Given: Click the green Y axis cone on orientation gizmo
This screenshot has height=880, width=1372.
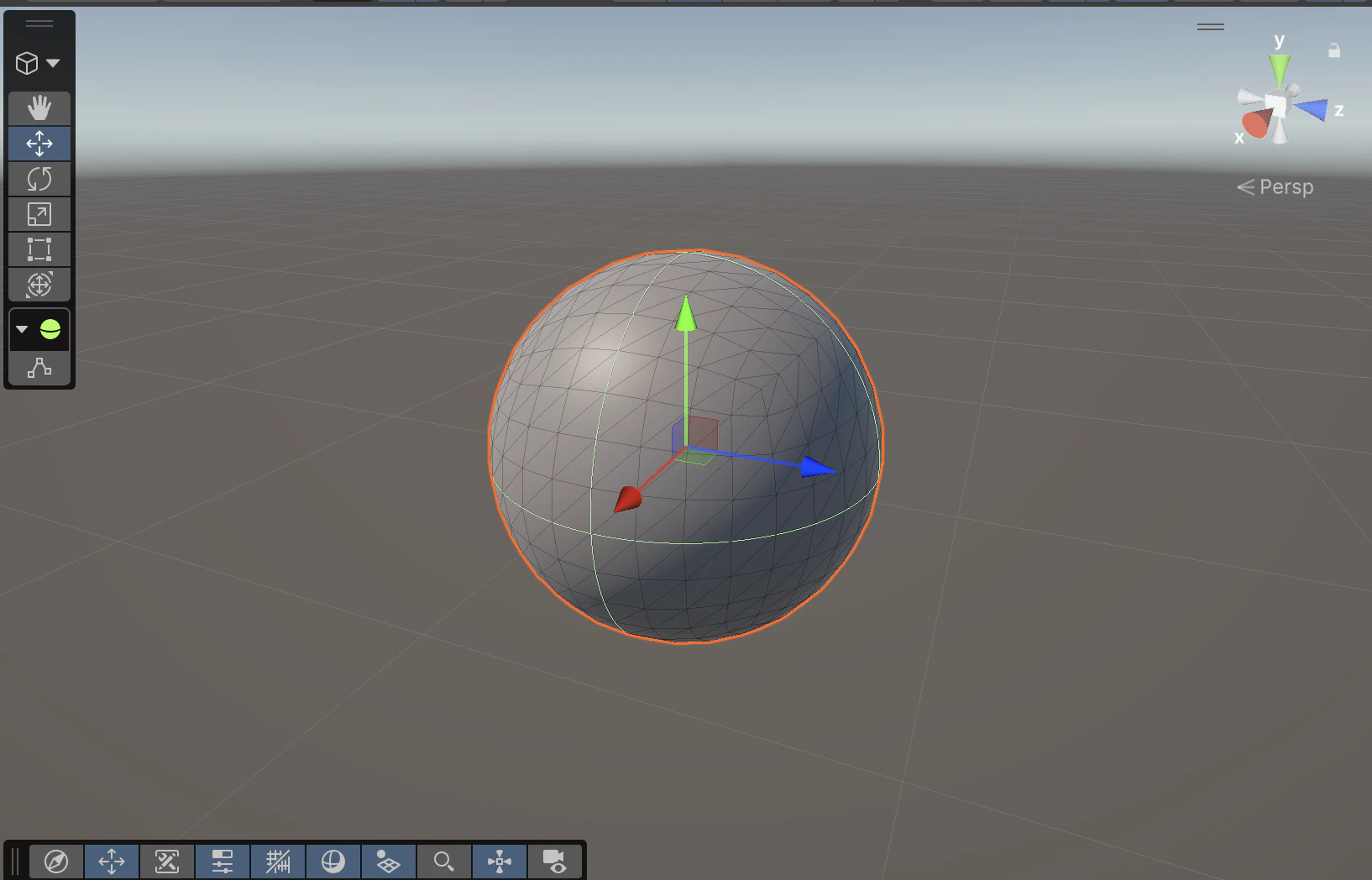Looking at the screenshot, I should [1280, 69].
